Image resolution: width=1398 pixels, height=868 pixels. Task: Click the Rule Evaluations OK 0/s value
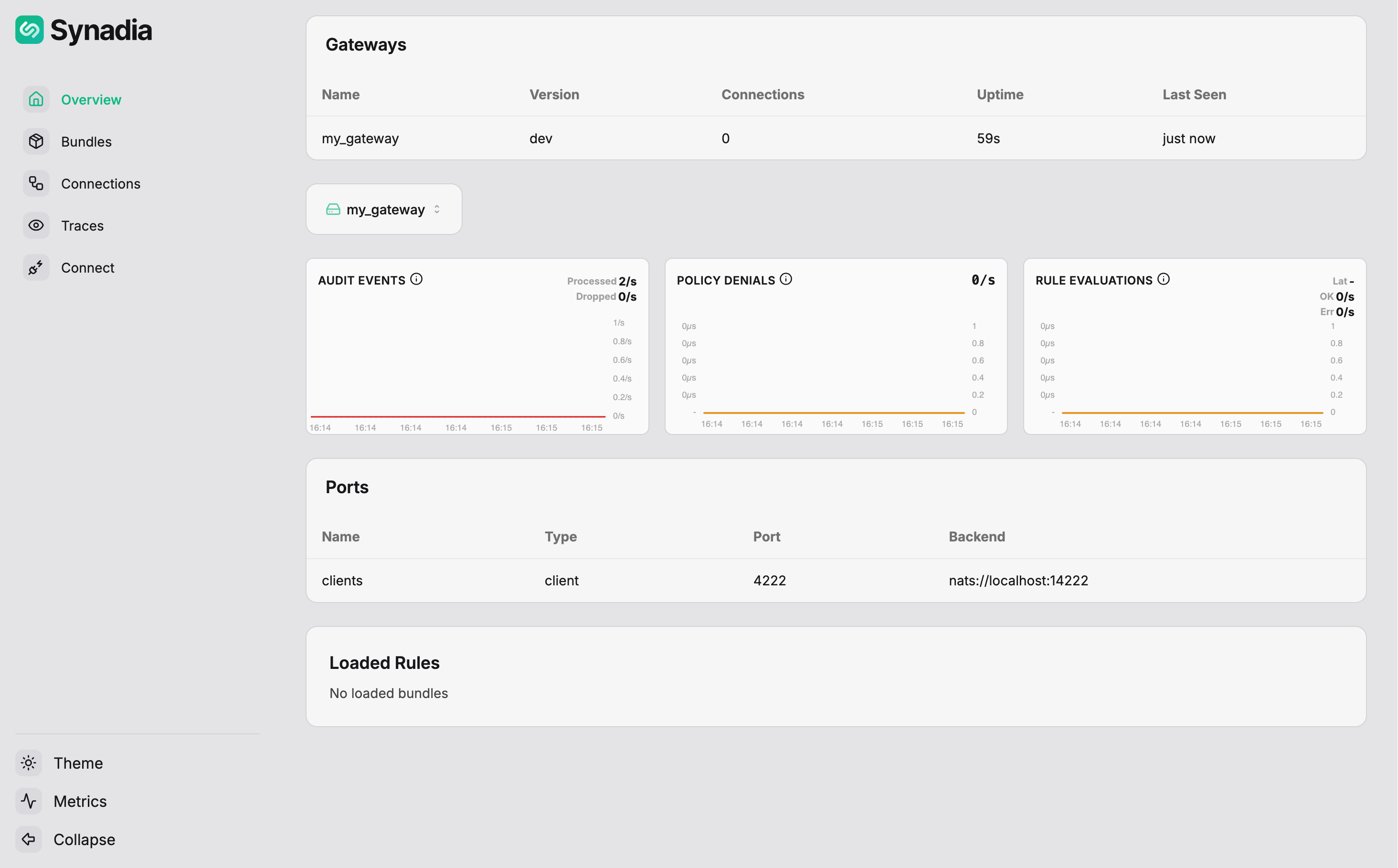click(x=1345, y=297)
